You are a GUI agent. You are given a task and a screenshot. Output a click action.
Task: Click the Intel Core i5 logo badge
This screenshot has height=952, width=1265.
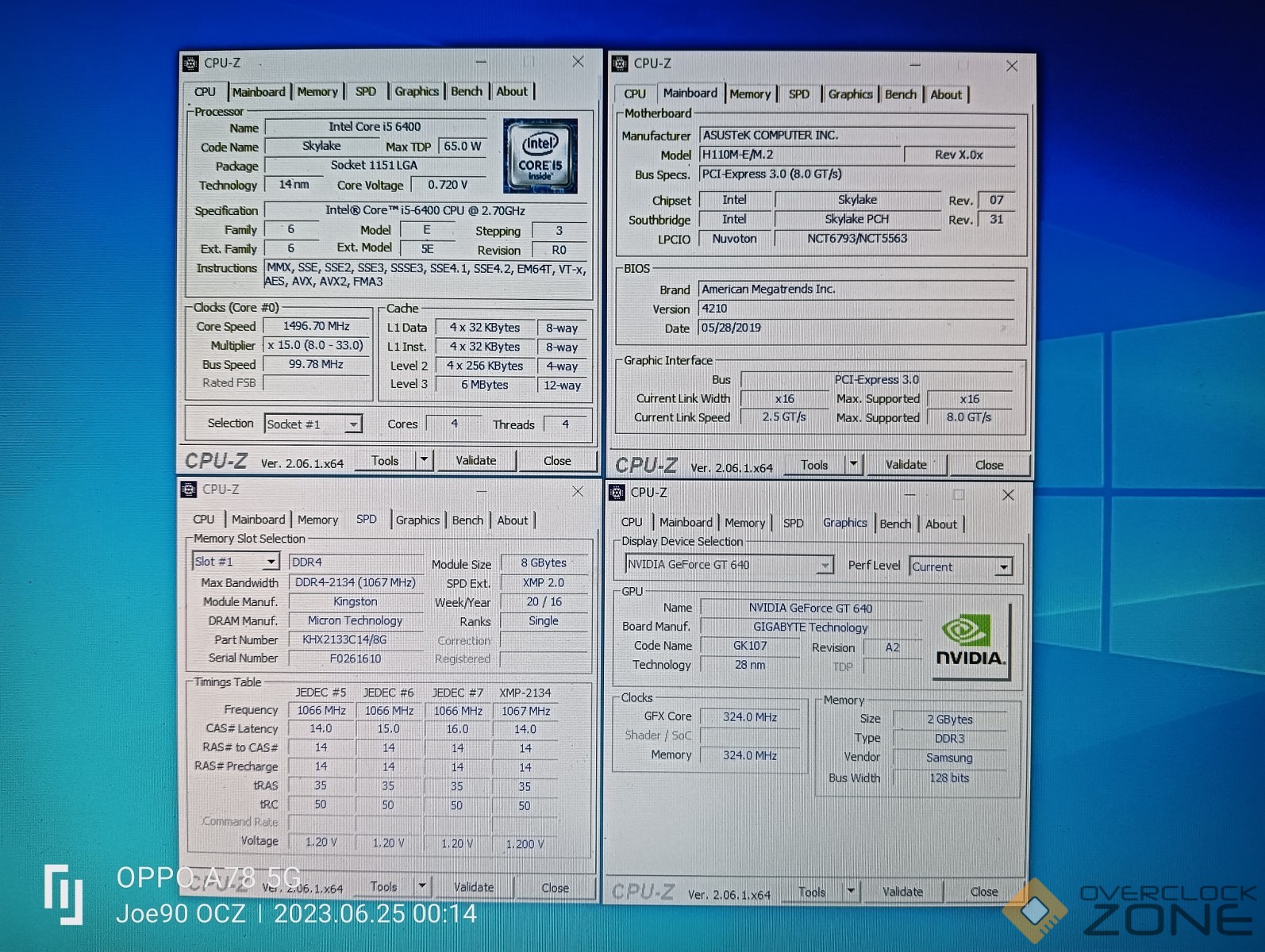click(x=540, y=156)
